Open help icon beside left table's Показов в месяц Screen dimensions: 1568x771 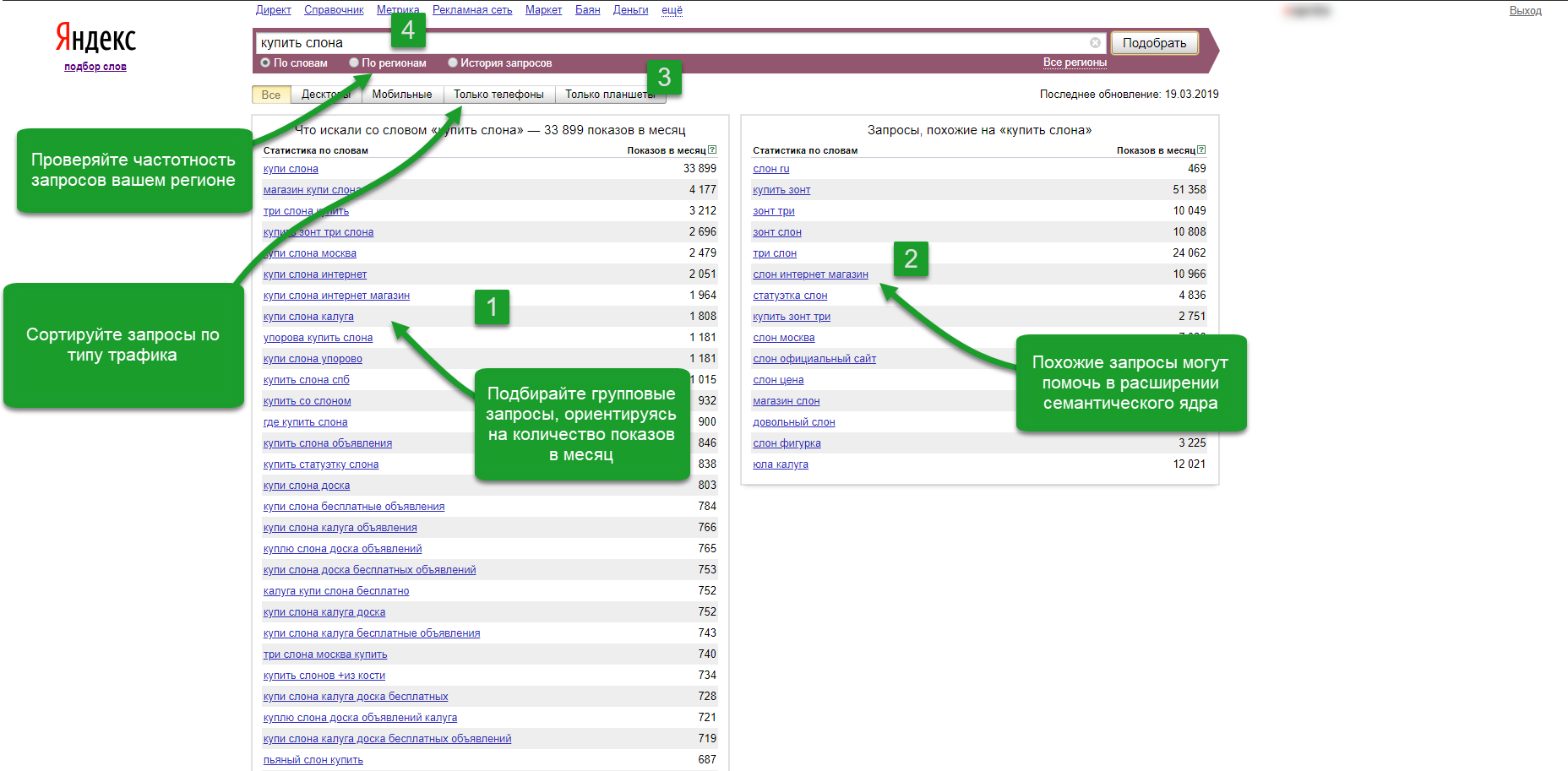pos(712,149)
